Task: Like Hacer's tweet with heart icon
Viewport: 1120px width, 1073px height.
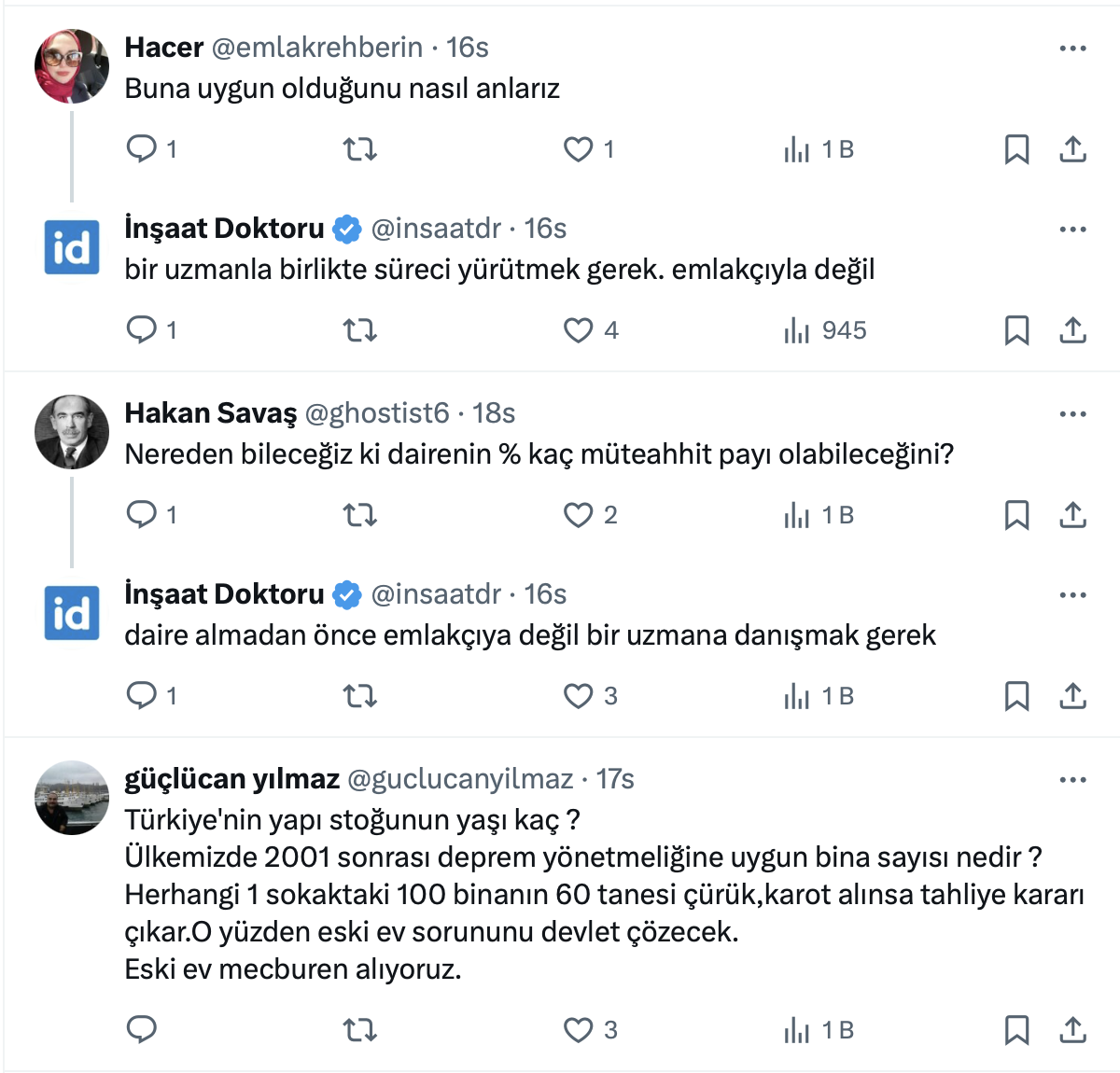Action: 579,149
